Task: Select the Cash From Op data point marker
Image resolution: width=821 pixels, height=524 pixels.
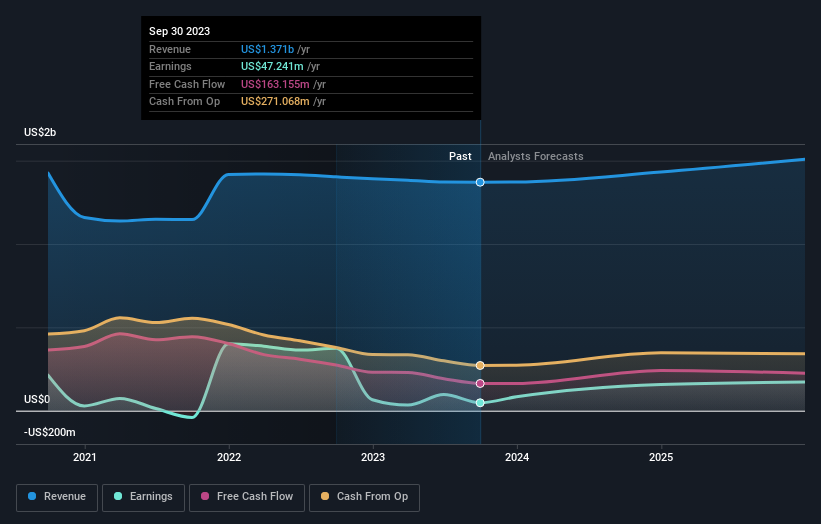Action: (x=480, y=365)
